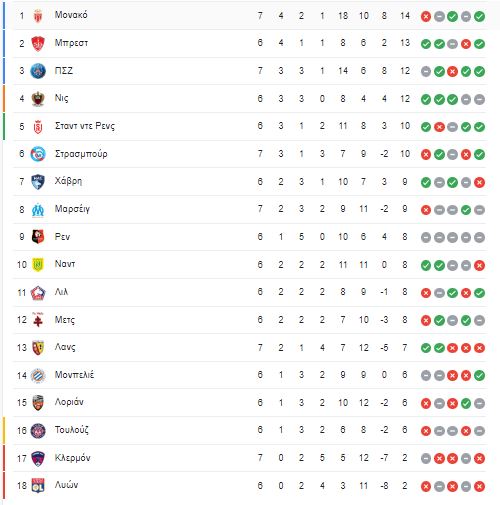Image resolution: width=500 pixels, height=505 pixels.
Task: Click the Στρασμπούρ club crest
Action: 38,154
